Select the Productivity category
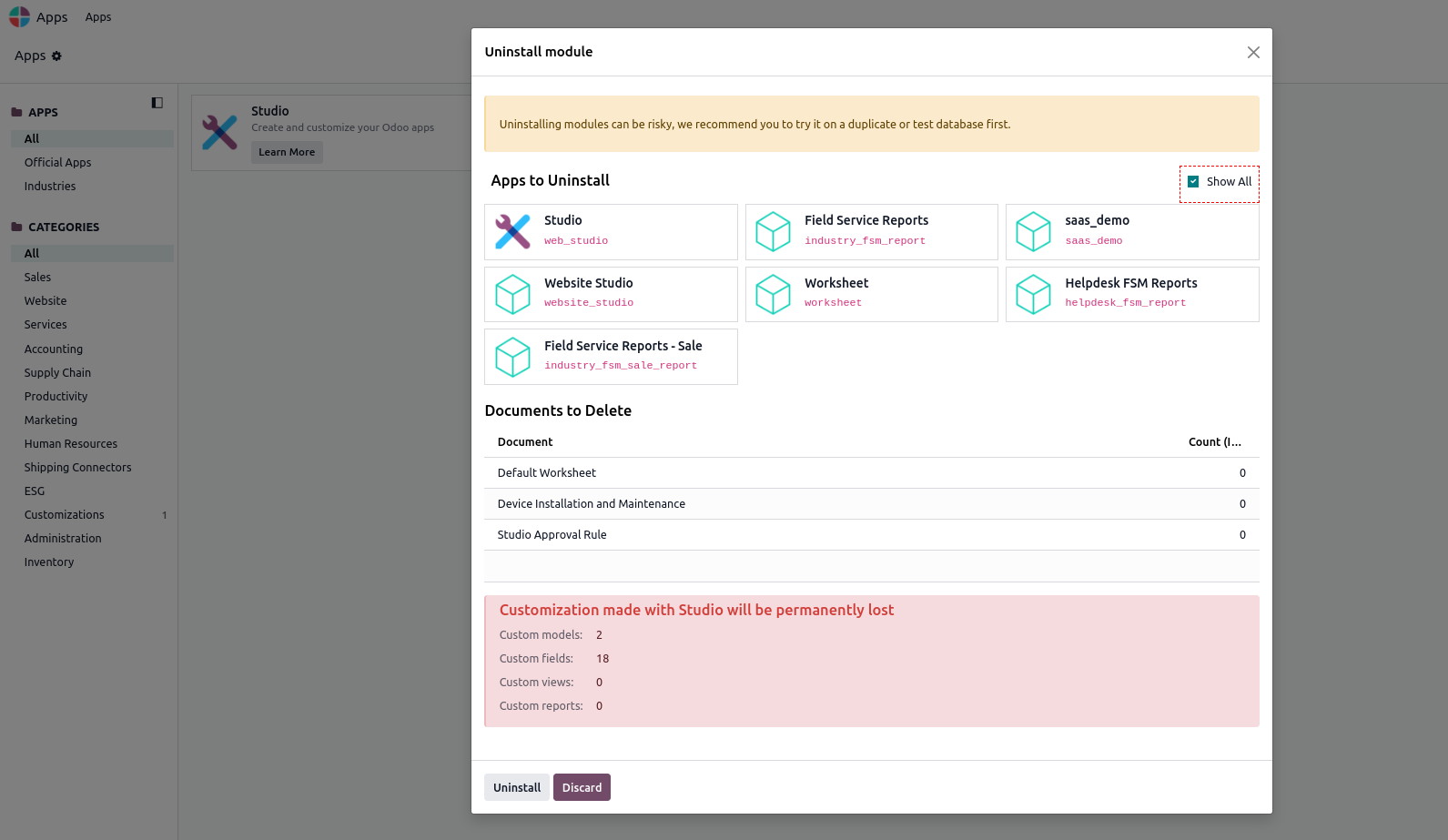This screenshot has width=1448, height=840. [x=92, y=396]
